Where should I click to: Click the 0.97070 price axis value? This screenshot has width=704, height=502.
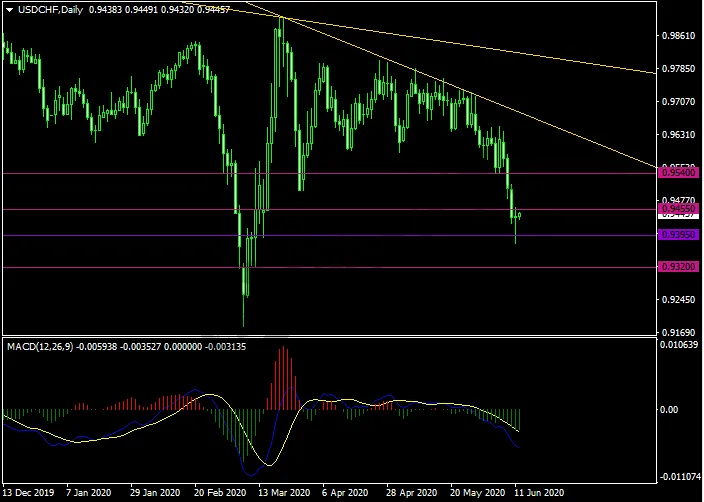pyautogui.click(x=678, y=102)
